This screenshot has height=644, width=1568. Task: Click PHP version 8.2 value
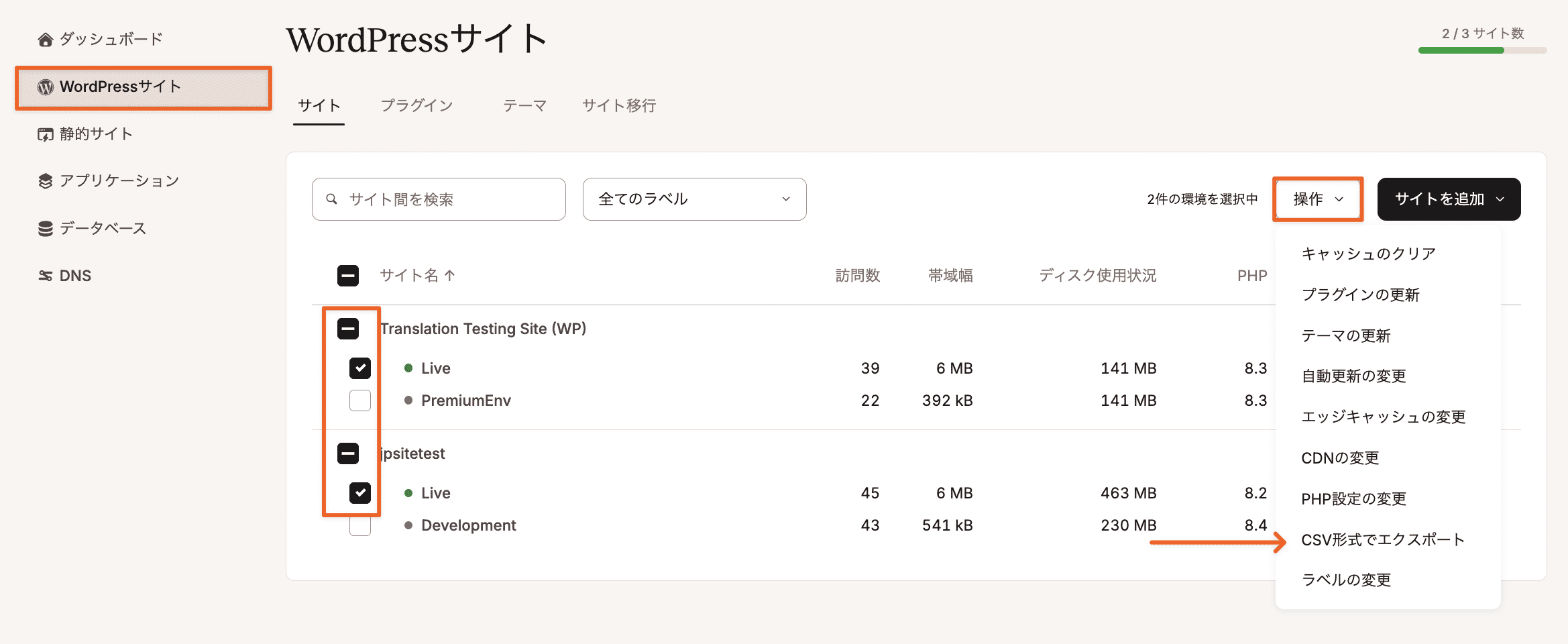coord(1255,493)
